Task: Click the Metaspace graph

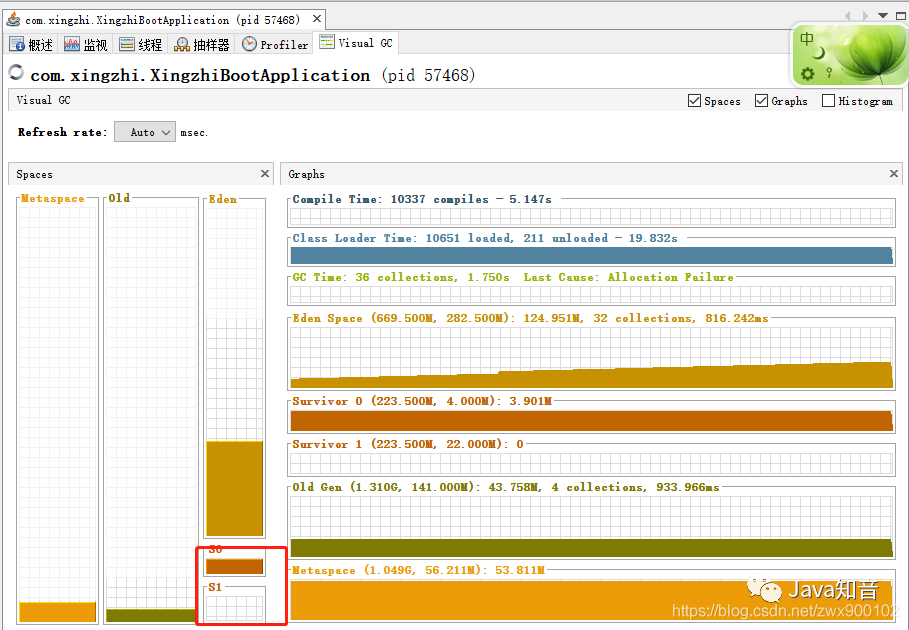Action: (x=591, y=600)
